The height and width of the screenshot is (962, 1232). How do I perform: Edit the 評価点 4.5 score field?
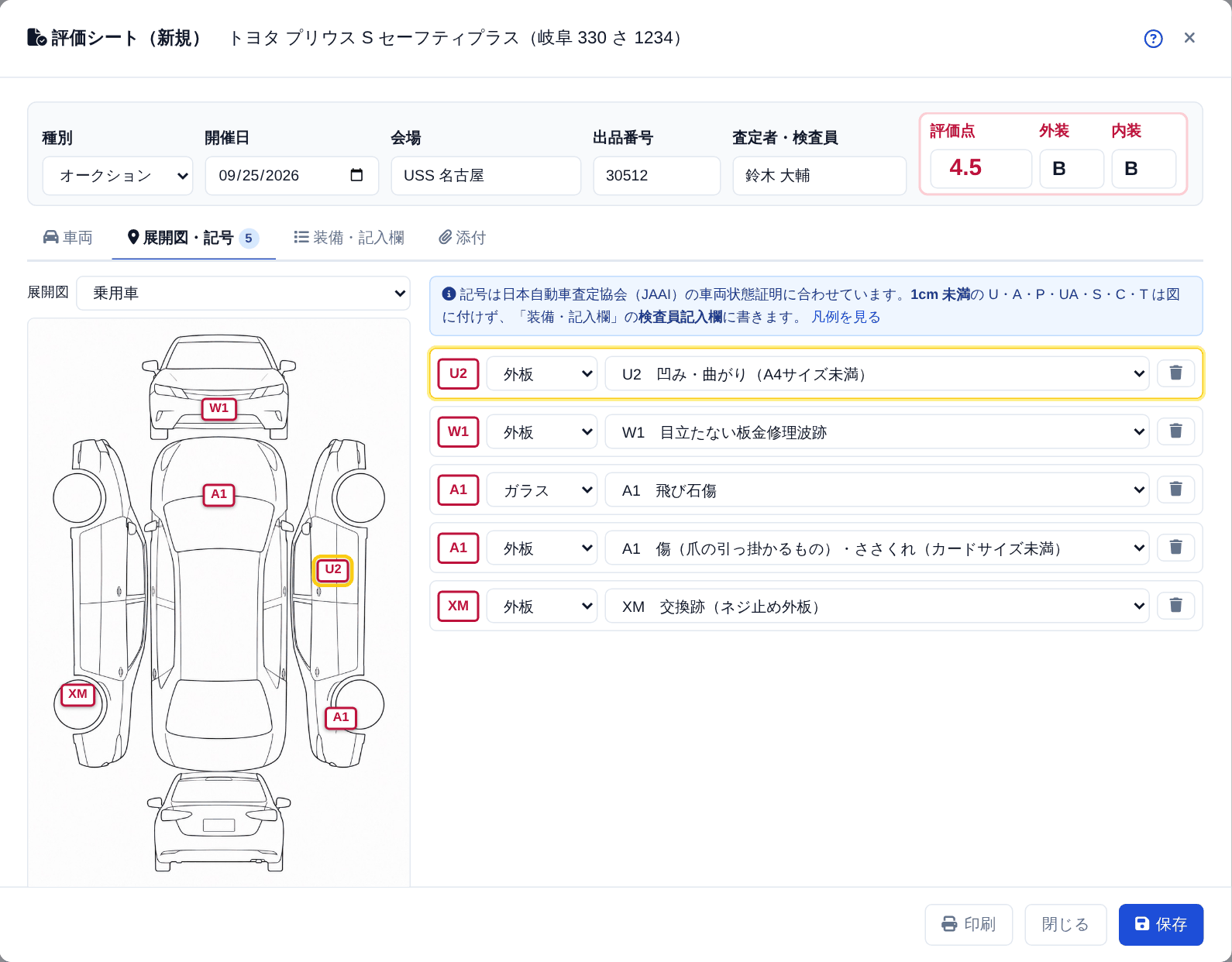[x=981, y=168]
